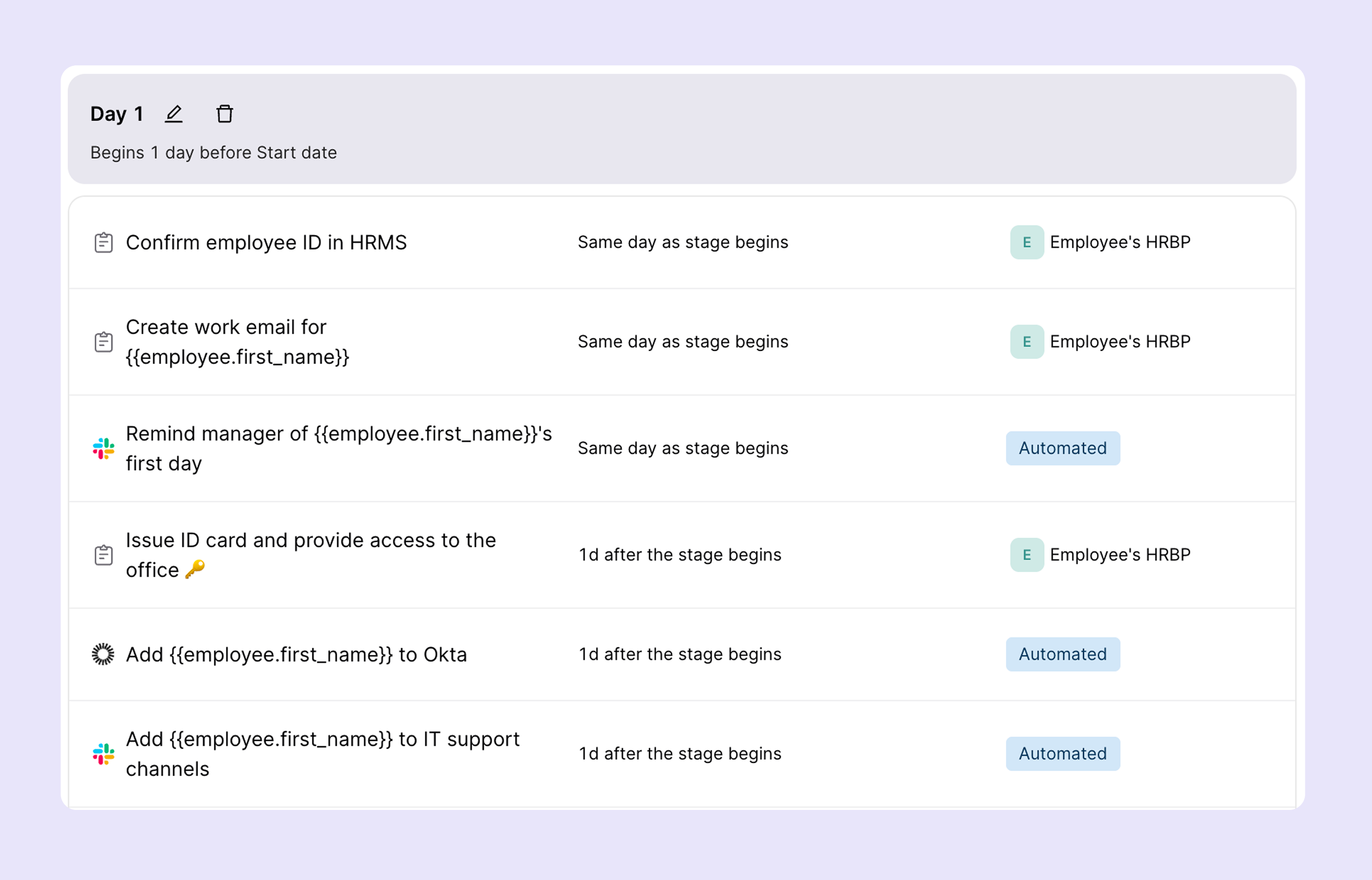Select the Issue ID card and provide access task
Screen dimensions: 1372x880
click(x=310, y=555)
